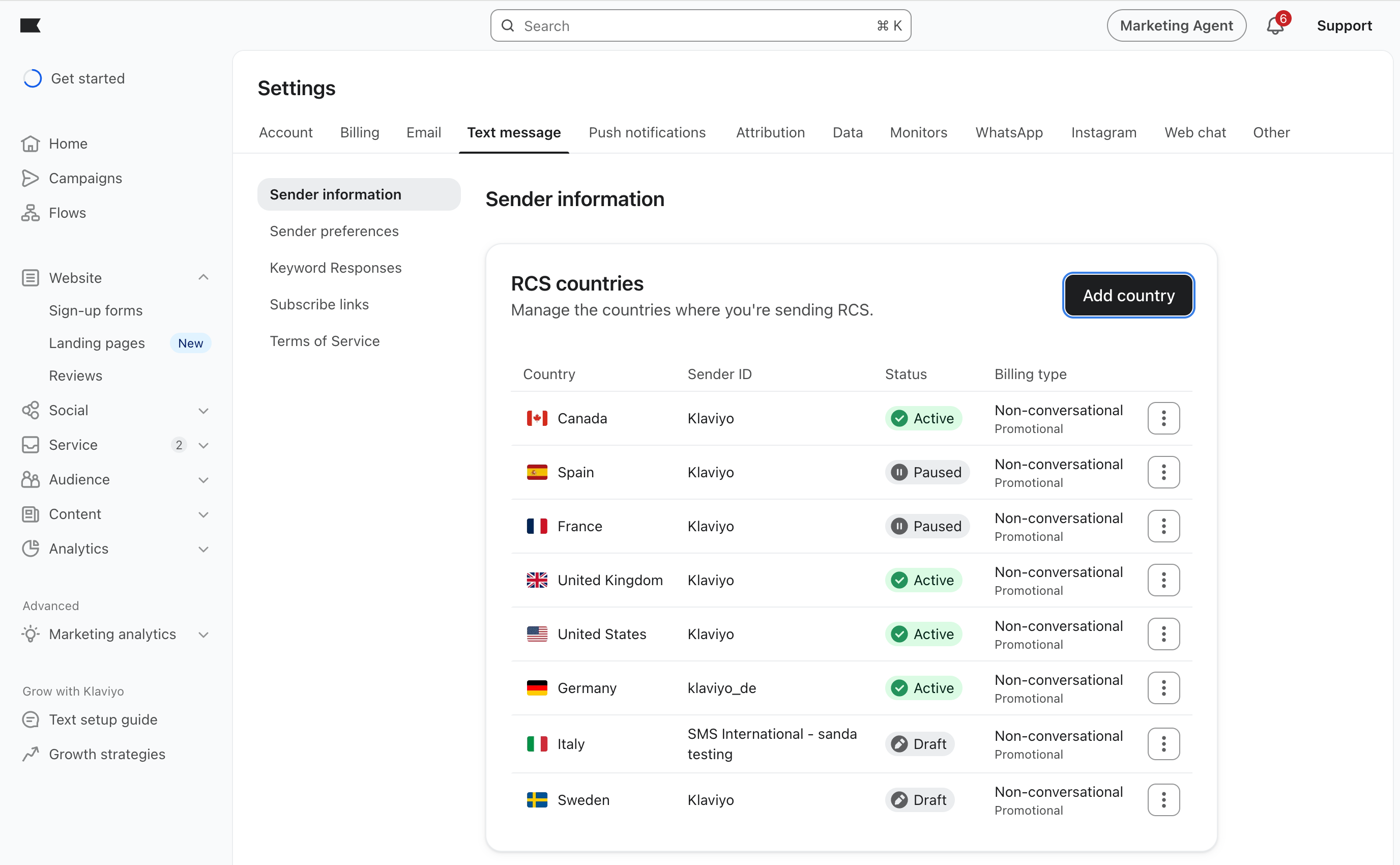Click the Klaviyo flag logo icon
This screenshot has width=1400, height=865.
coord(31,25)
